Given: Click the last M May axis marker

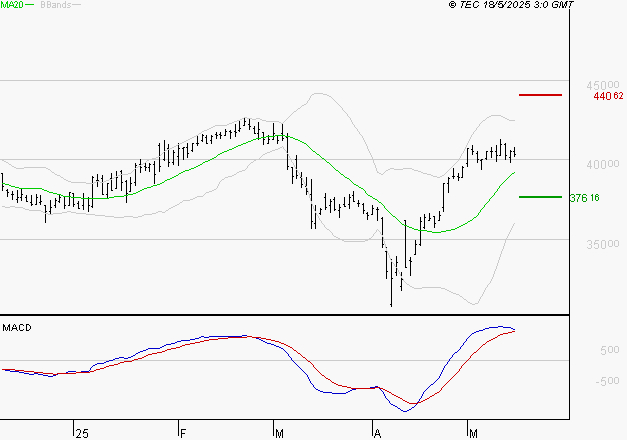Looking at the screenshot, I should point(473,434).
